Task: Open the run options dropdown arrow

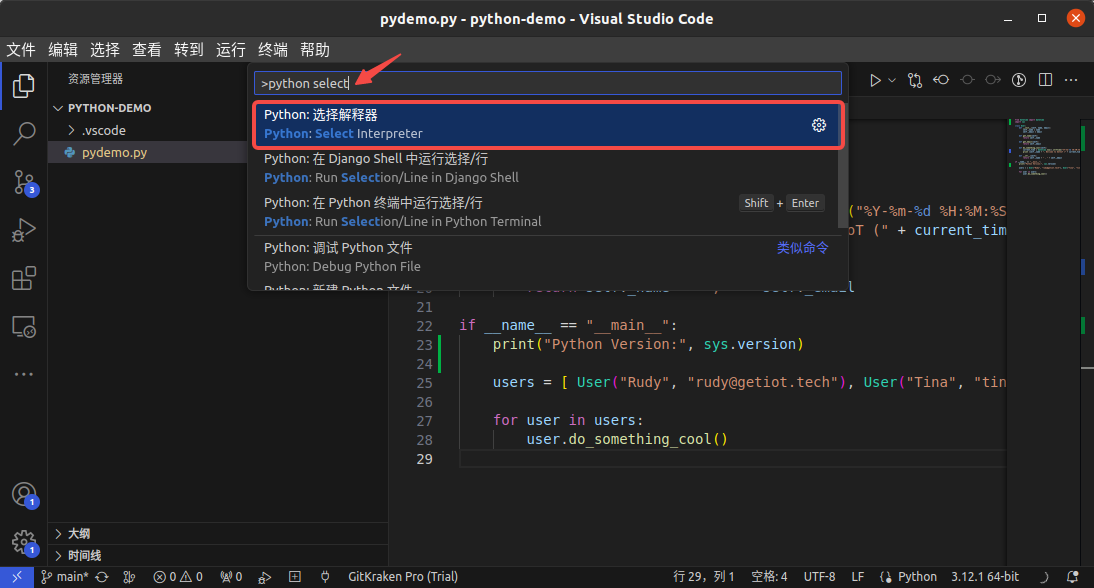Action: pyautogui.click(x=892, y=80)
